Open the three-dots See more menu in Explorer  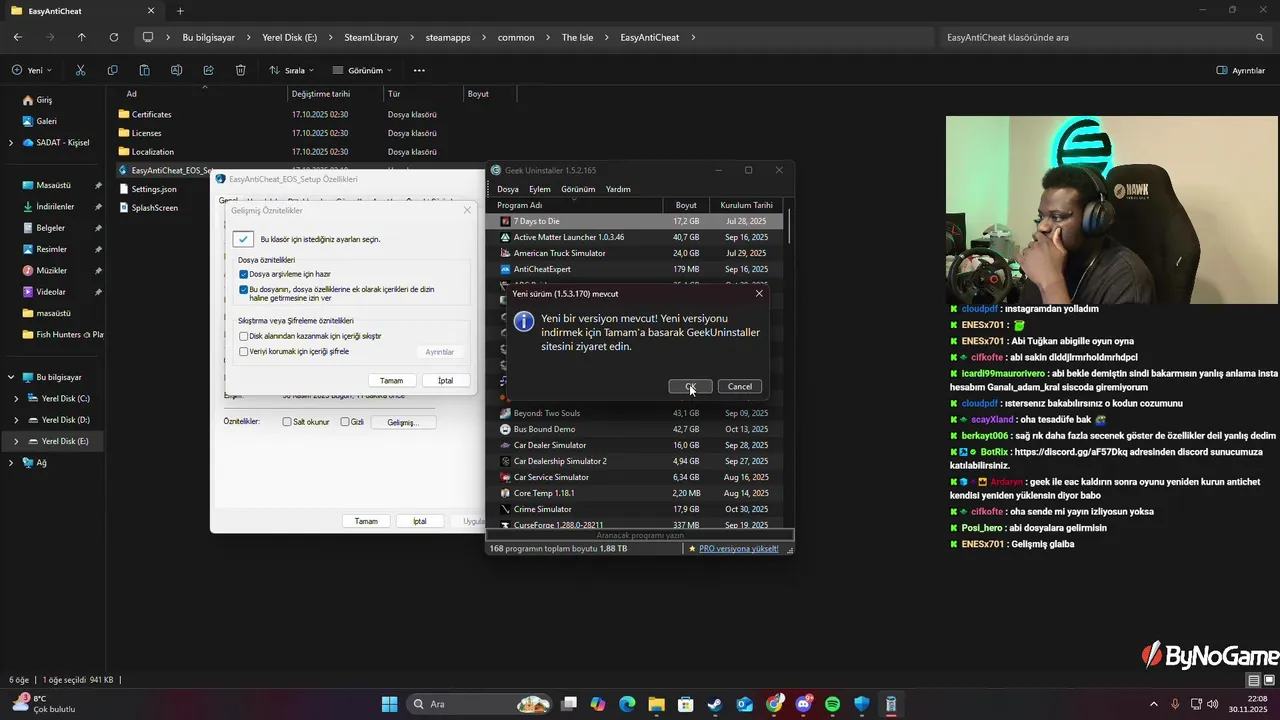(419, 70)
